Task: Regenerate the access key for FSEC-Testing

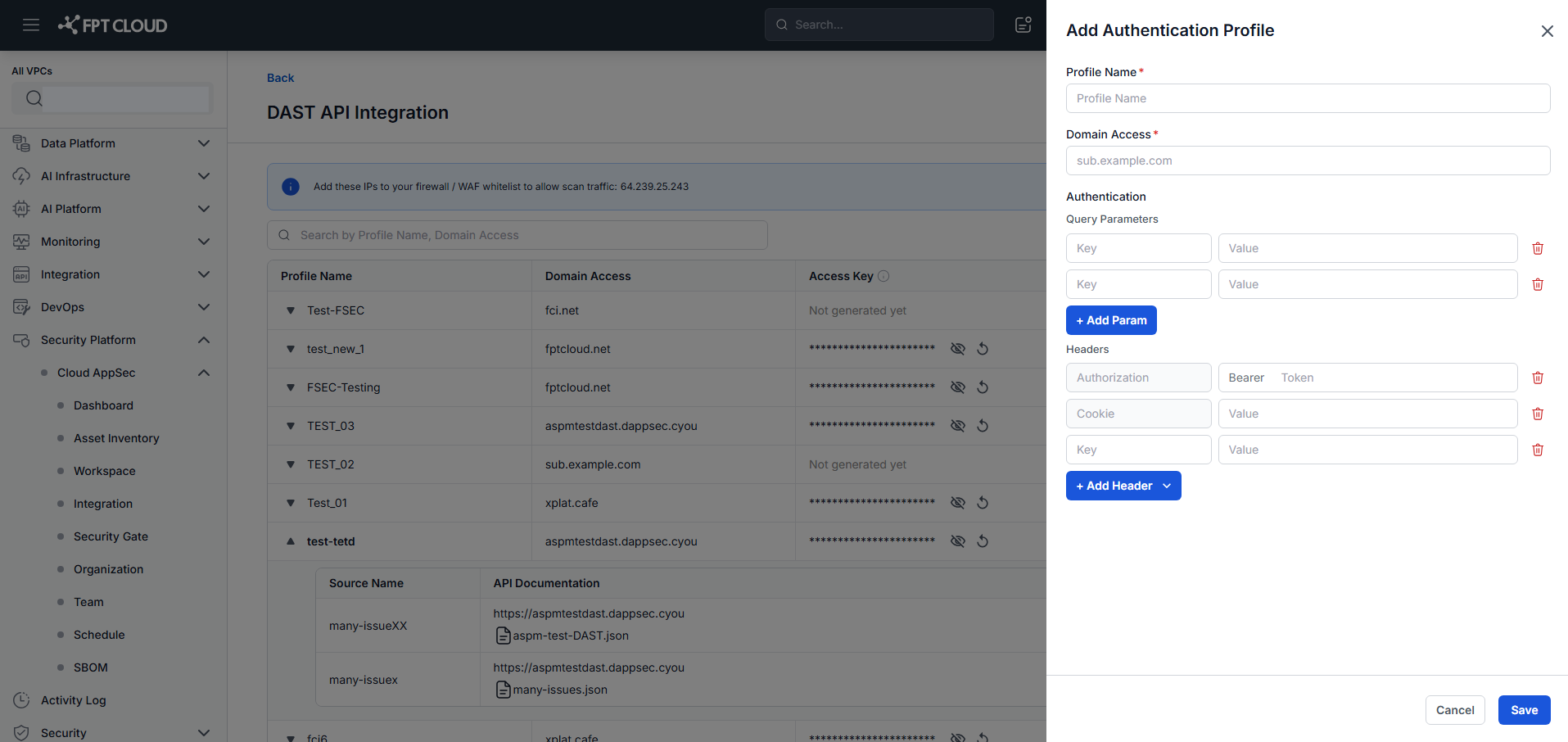Action: point(983,387)
